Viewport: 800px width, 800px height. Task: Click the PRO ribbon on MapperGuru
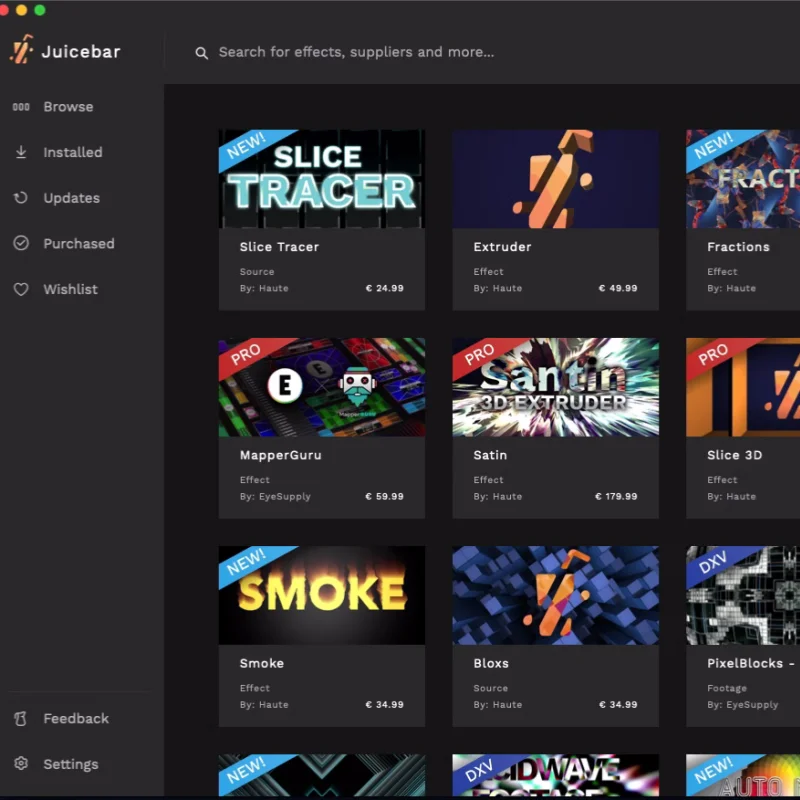tap(247, 354)
